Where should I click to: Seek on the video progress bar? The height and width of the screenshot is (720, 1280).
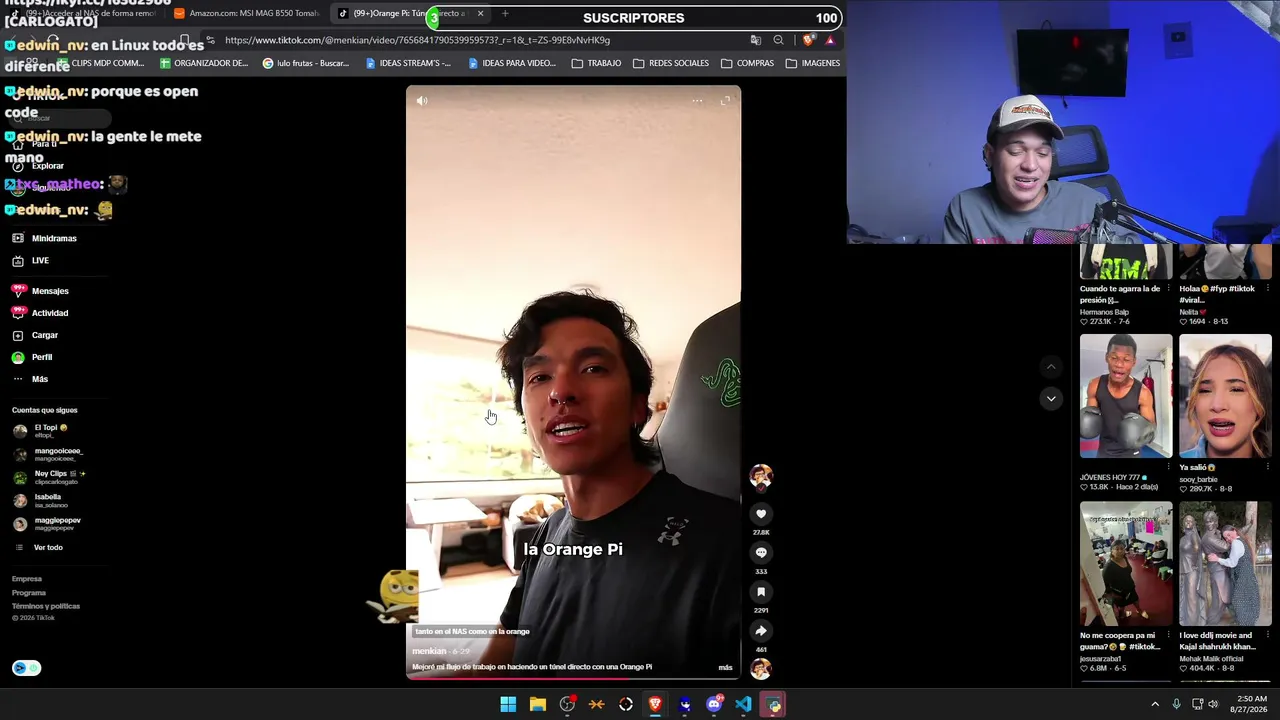573,678
